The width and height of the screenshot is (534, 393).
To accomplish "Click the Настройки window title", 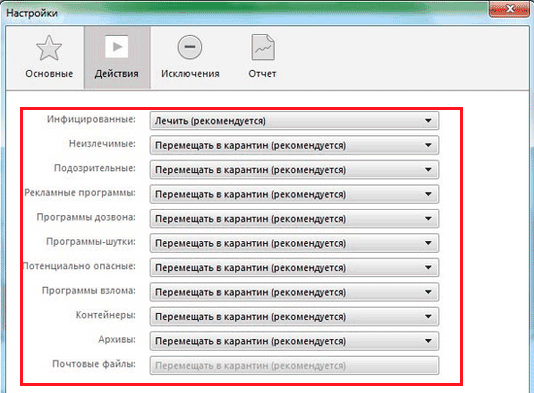I will [32, 13].
